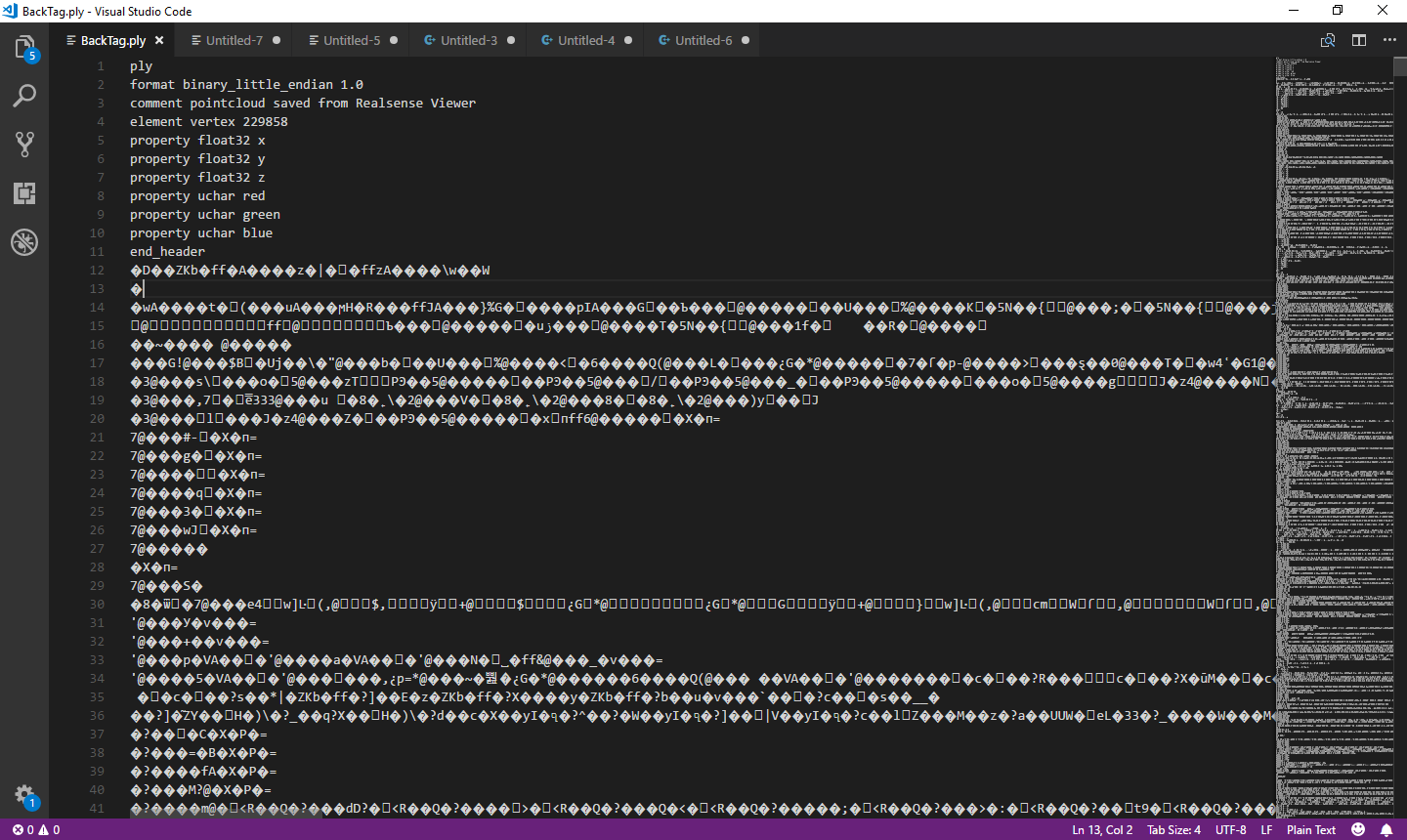The width and height of the screenshot is (1407, 840).
Task: Show notifications via the bell icon
Action: point(1386,828)
